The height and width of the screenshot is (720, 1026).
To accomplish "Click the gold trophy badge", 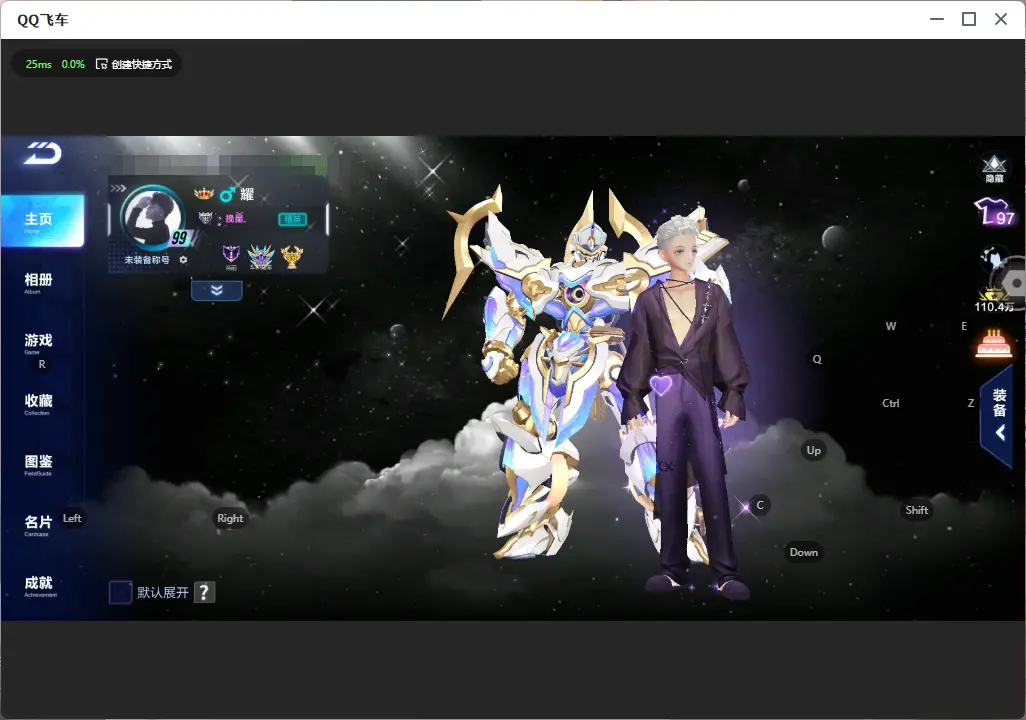I will 292,257.
